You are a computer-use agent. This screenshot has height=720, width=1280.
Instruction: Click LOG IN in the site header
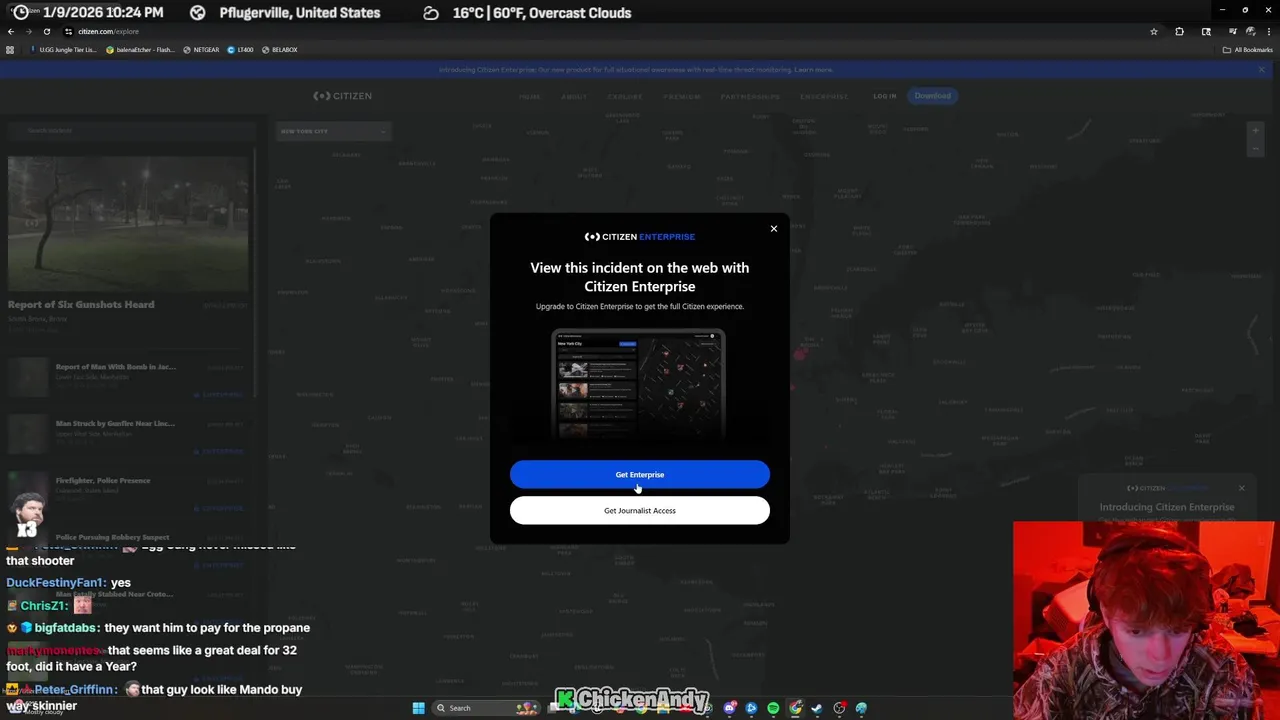(885, 96)
